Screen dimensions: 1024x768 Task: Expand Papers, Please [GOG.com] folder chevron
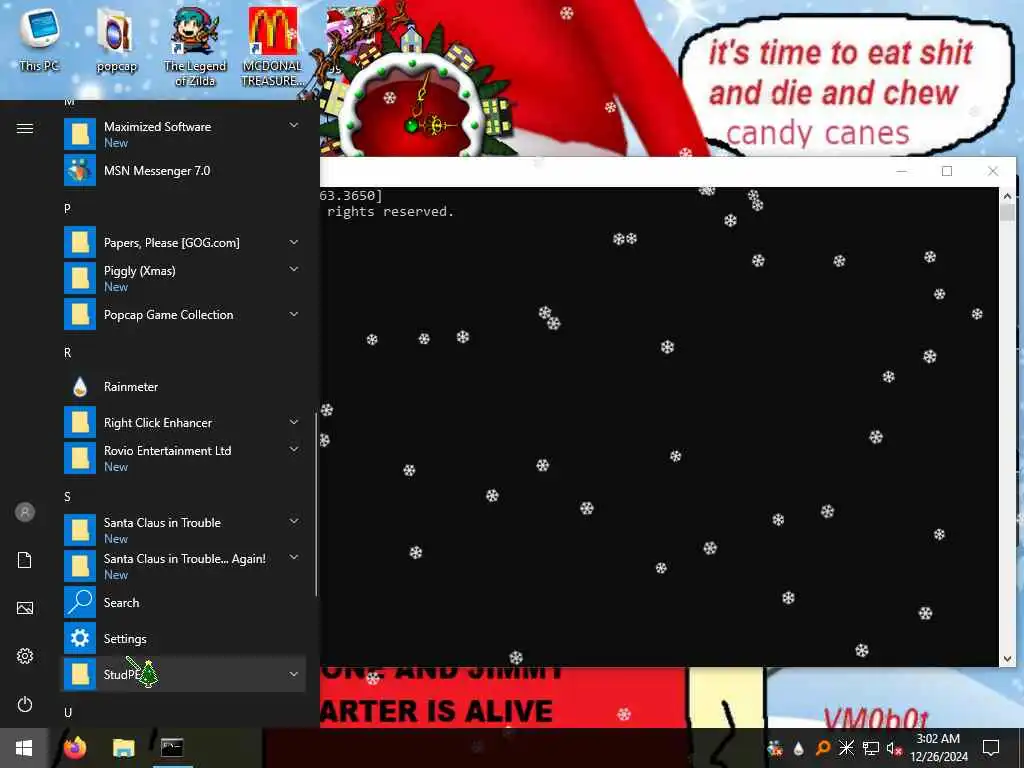pos(294,242)
